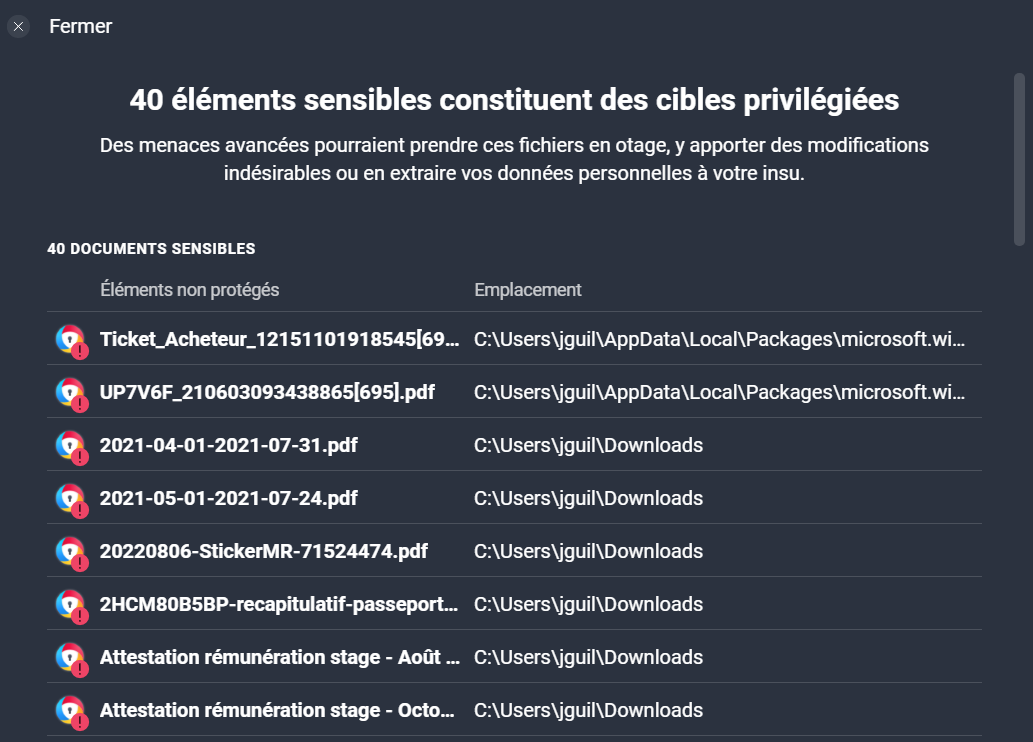Click the alert icon next to UP7V6F PDF
The width and height of the screenshot is (1033, 742).
click(x=69, y=392)
